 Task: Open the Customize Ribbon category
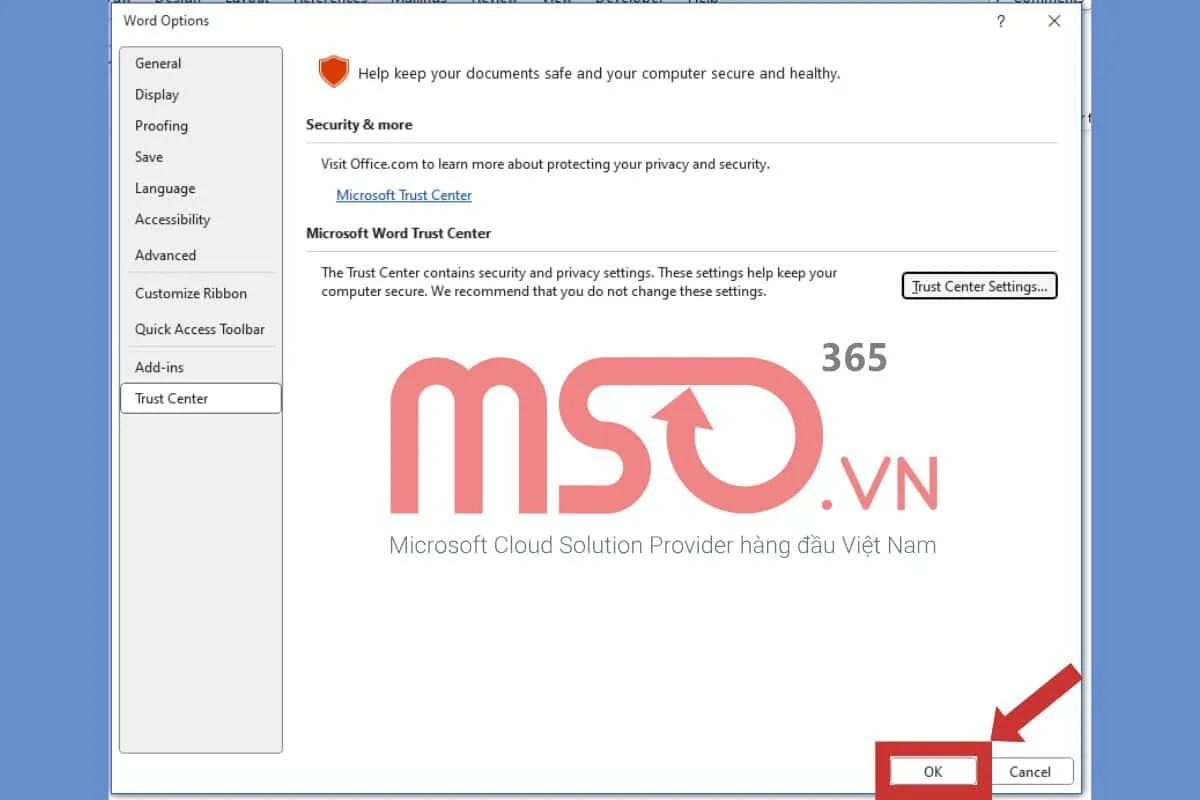click(190, 293)
